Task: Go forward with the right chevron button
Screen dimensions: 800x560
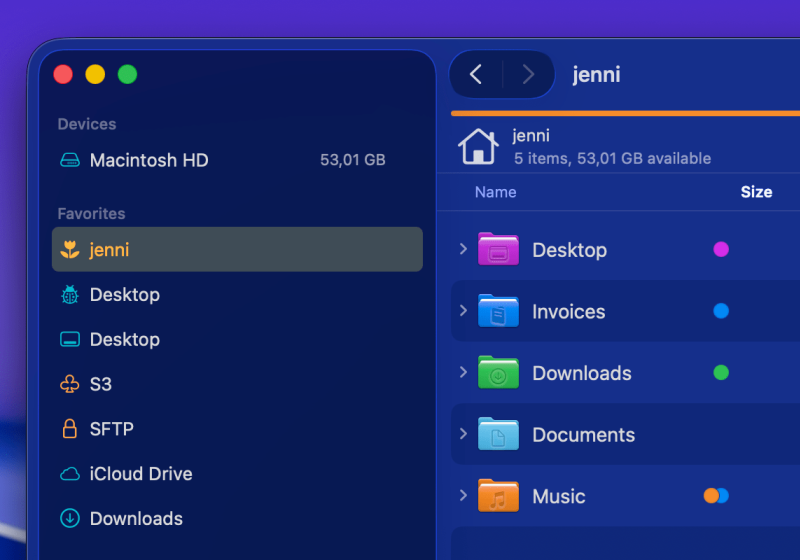Action: pos(529,74)
